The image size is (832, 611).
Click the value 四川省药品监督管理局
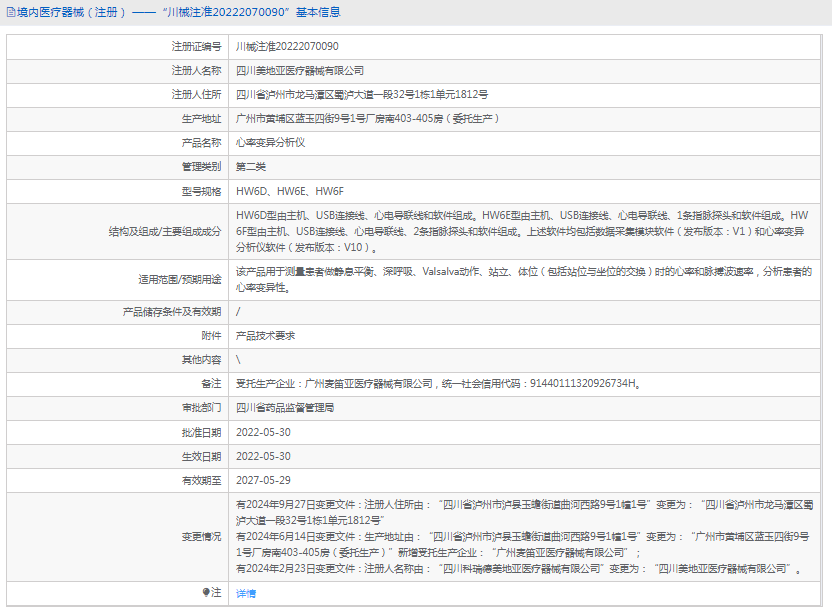285,408
